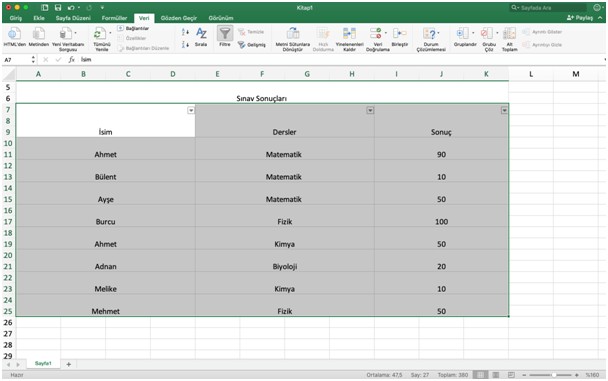Select Page Break preview in status bar
The image size is (608, 381).
pyautogui.click(x=511, y=375)
